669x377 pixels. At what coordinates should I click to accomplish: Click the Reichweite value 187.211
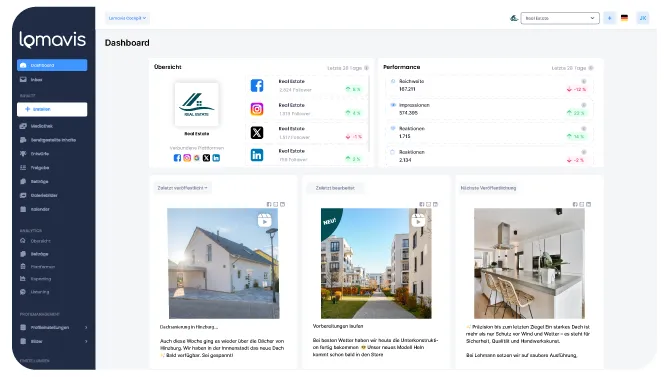click(x=407, y=89)
